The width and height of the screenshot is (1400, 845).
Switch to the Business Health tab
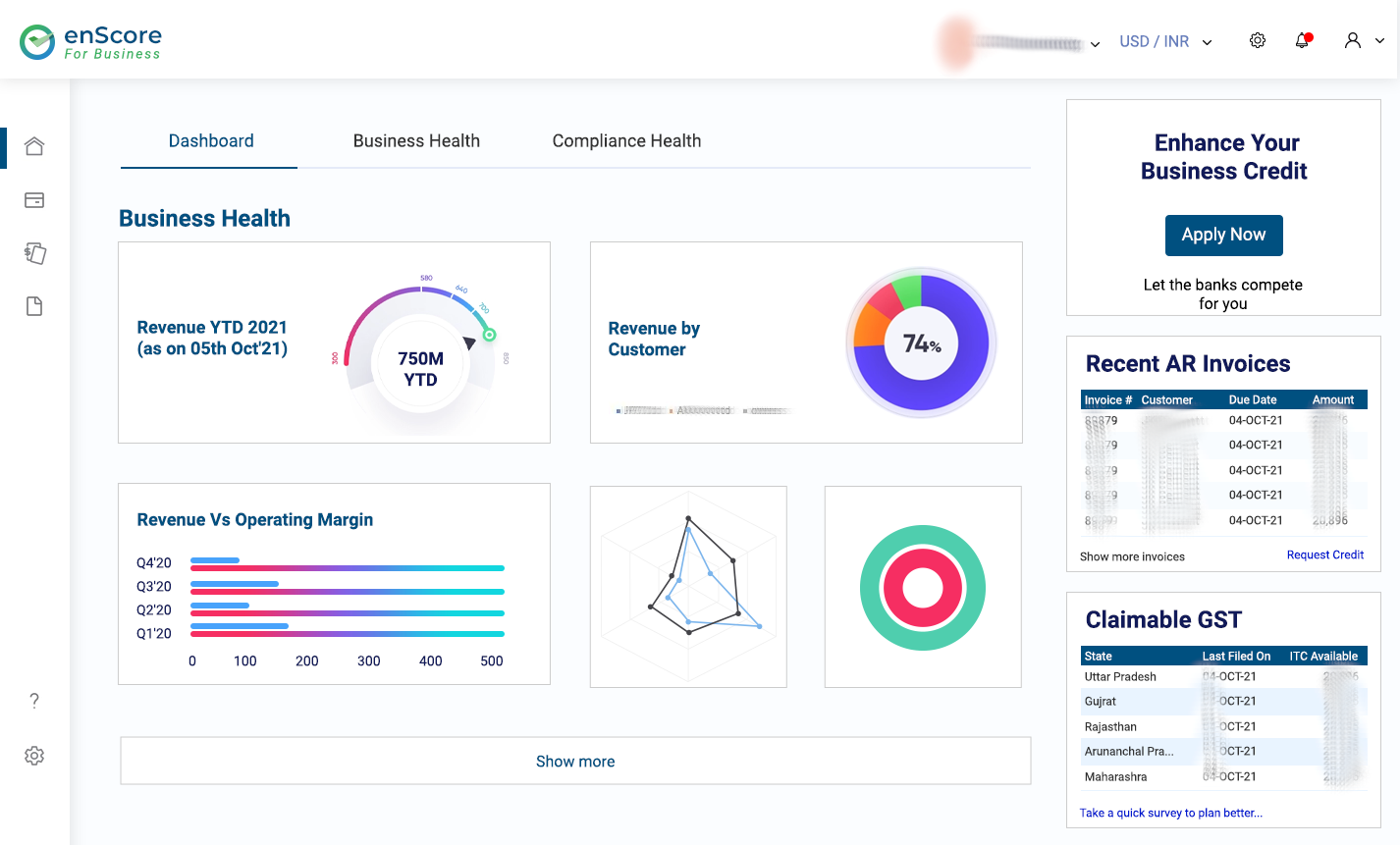(416, 140)
